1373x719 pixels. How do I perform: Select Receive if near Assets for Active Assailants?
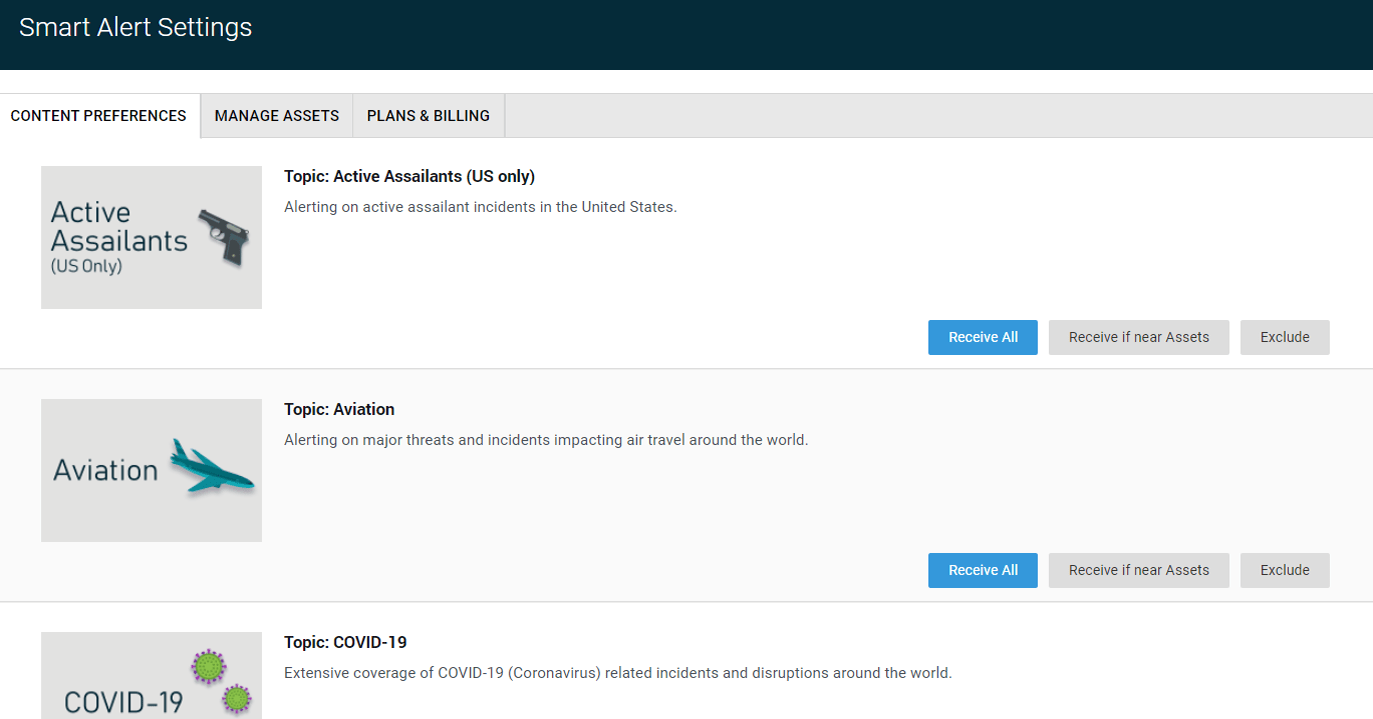1138,337
